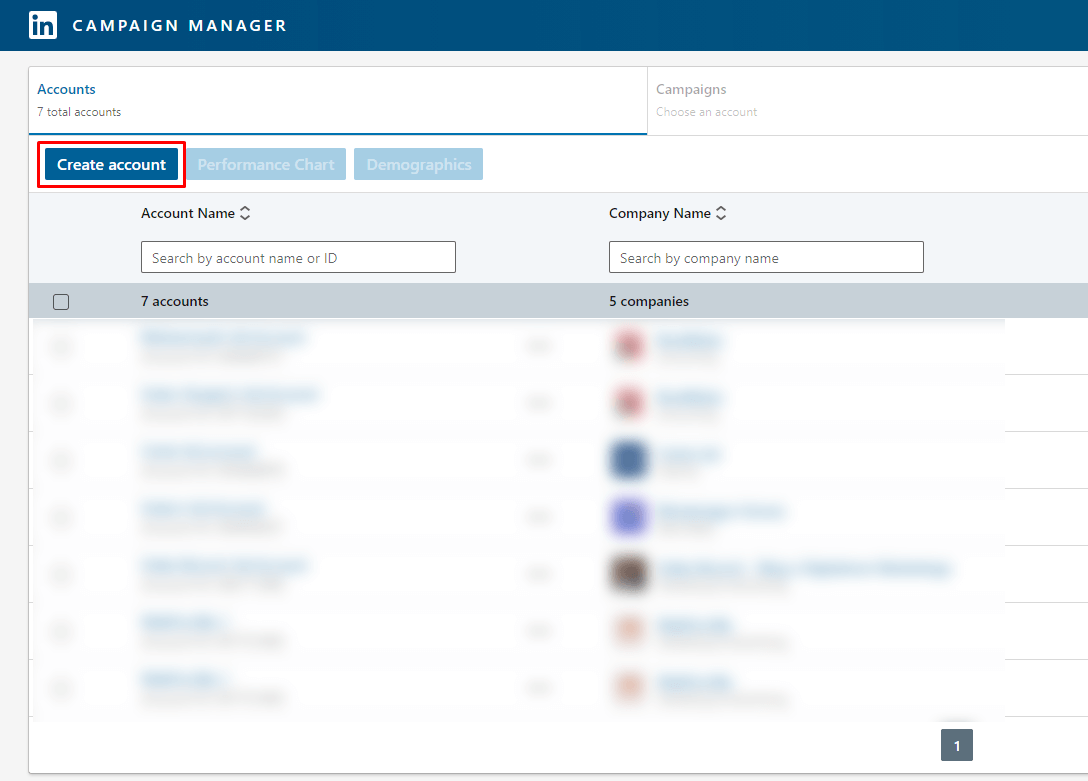Click the Company Name column header
Image resolution: width=1088 pixels, height=781 pixels.
(x=660, y=214)
